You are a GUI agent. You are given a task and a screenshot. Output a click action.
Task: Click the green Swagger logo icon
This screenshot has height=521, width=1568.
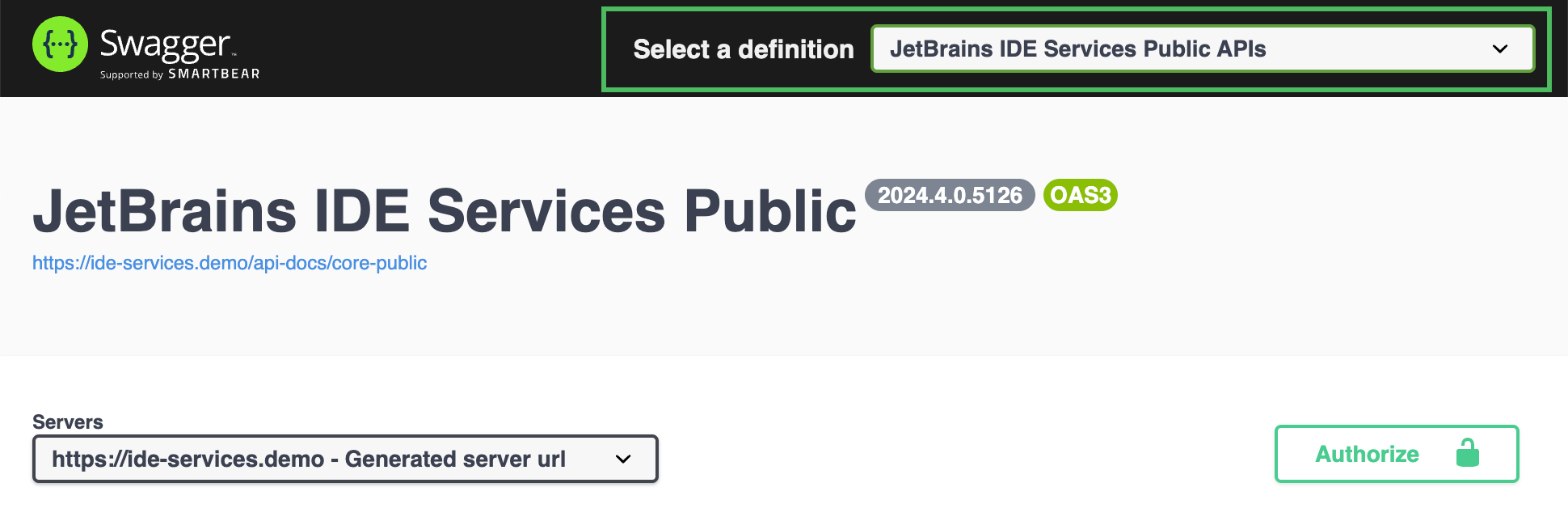(60, 44)
